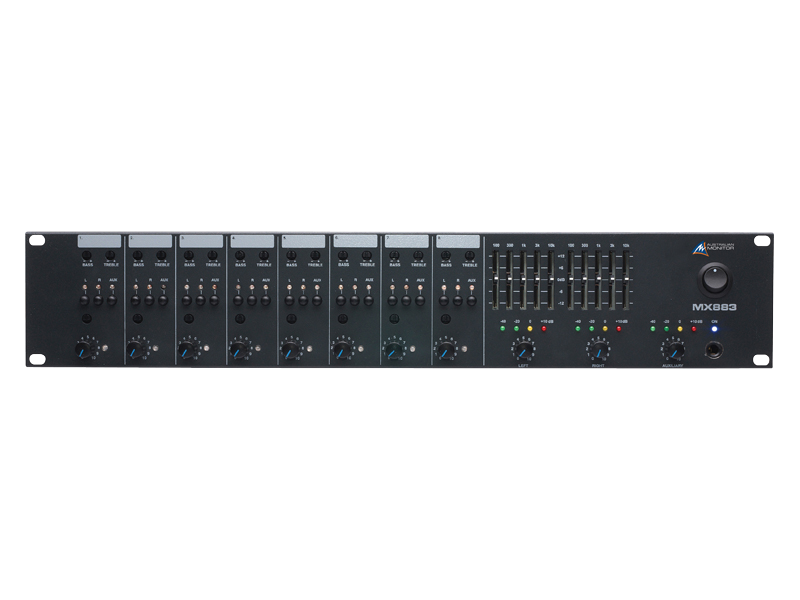Click the green -40 LED above AUXILIARY

pyautogui.click(x=654, y=328)
